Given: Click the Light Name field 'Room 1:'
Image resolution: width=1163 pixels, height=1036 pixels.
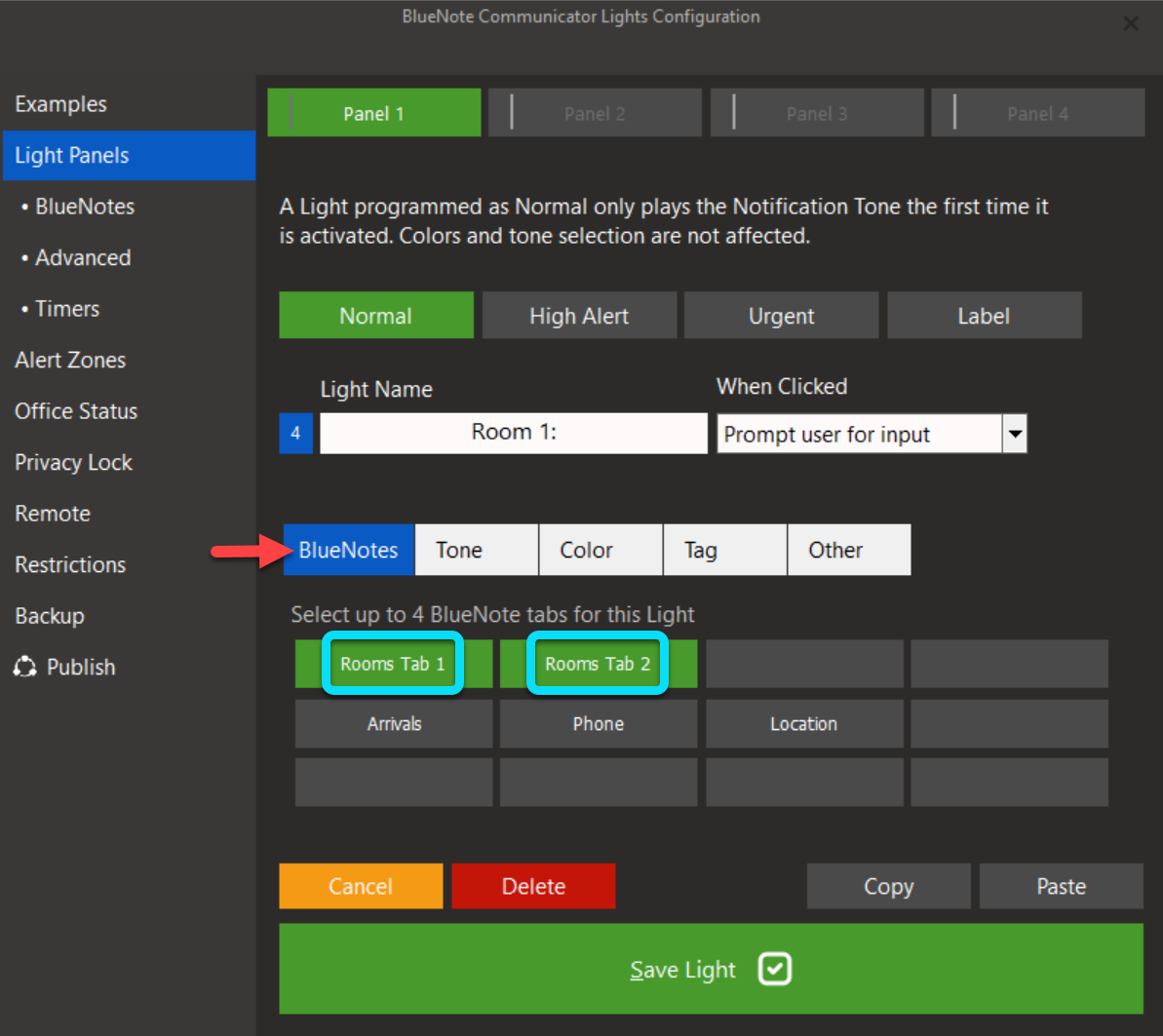Looking at the screenshot, I should [514, 433].
